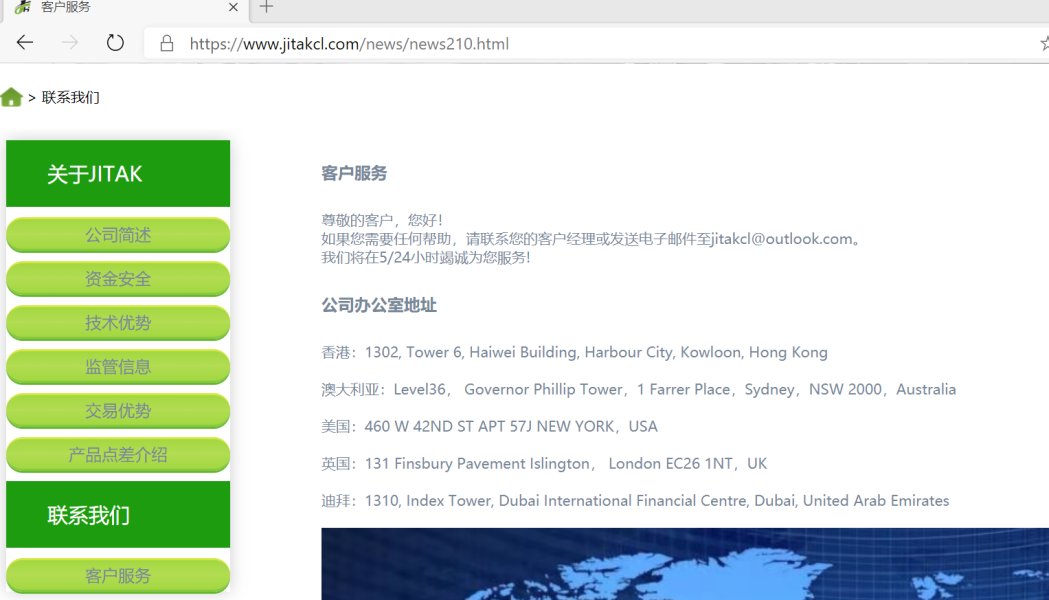Select the 客户服务 browser tab
Image resolution: width=1049 pixels, height=600 pixels.
click(124, 7)
